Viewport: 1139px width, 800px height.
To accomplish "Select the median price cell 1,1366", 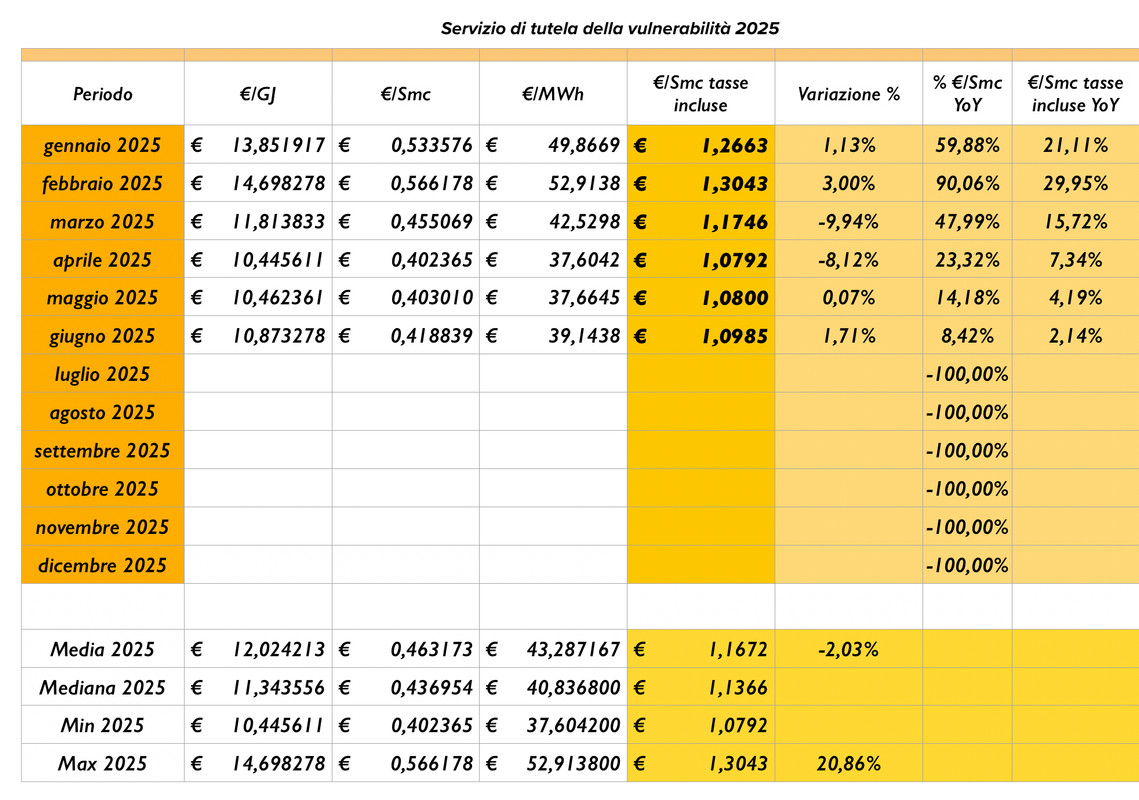I will pyautogui.click(x=701, y=687).
